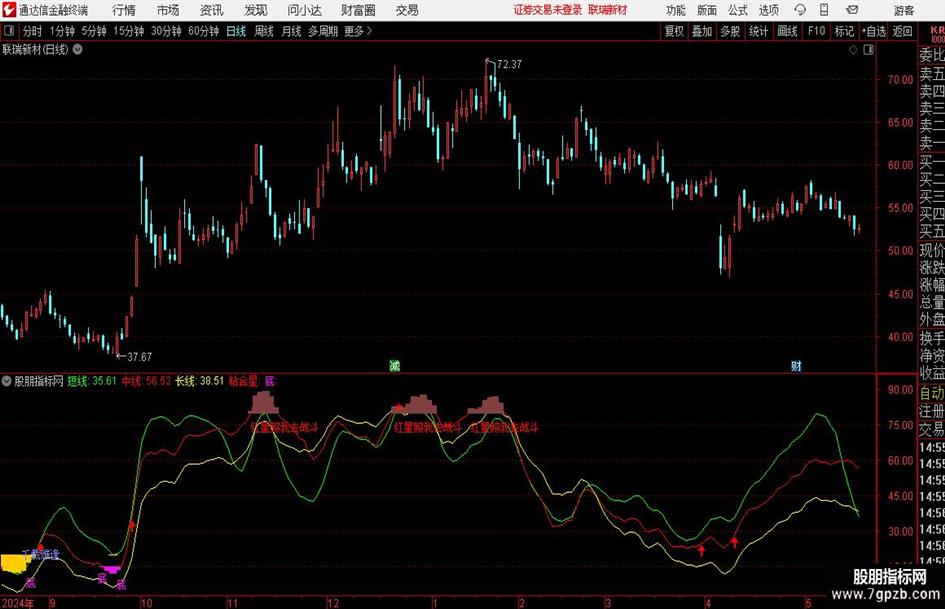Click 2024年 on the date axis

coord(17,603)
